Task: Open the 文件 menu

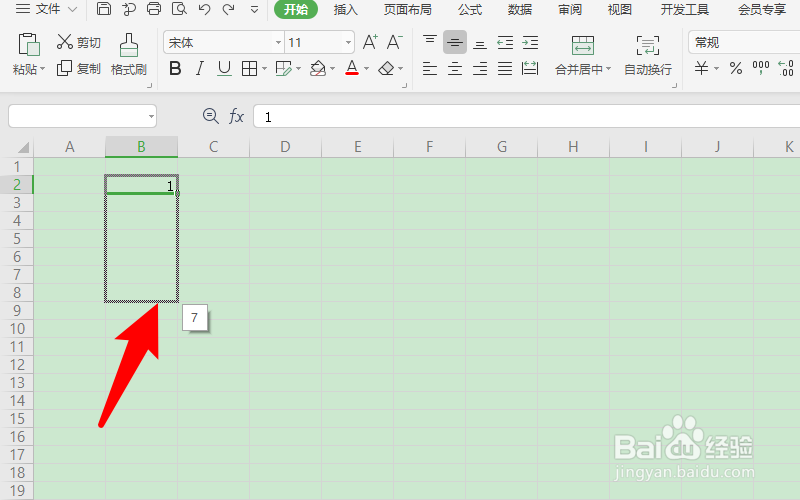Action: click(x=46, y=9)
